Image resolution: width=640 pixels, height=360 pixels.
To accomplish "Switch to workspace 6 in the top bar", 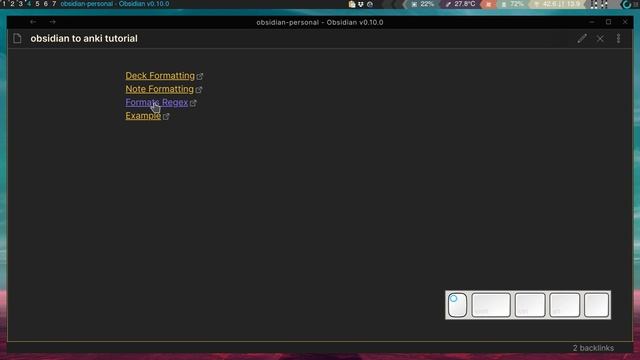I will [46, 4].
